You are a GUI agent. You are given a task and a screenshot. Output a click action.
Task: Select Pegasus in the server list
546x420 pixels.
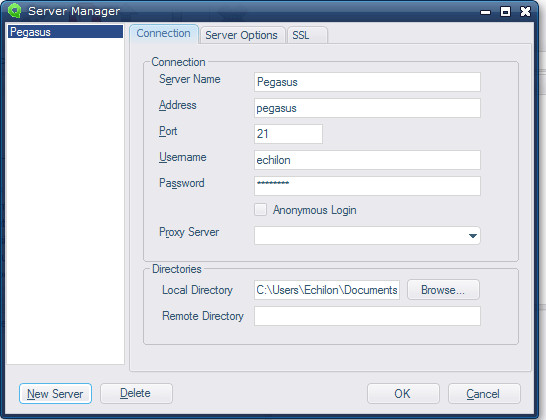[65, 32]
